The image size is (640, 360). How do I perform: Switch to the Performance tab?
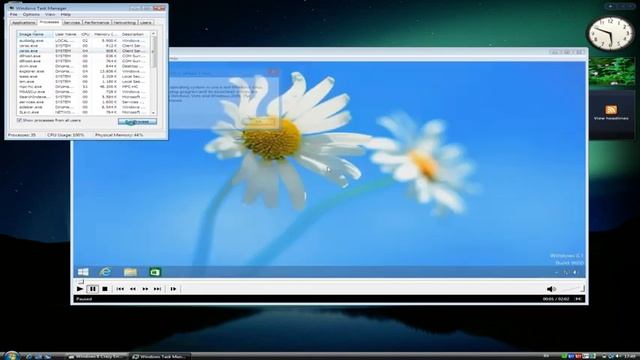coord(97,22)
